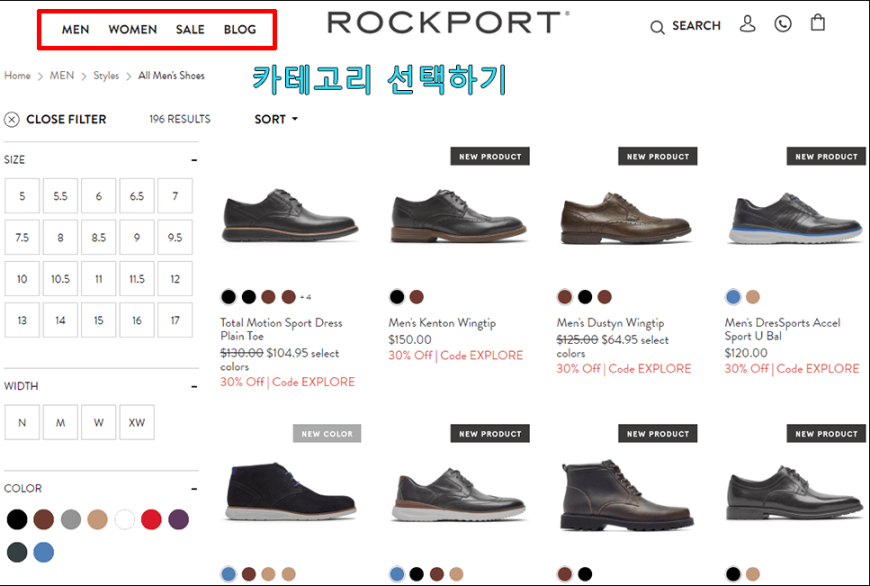Click the $120.00 price of DresSports Accel

[746, 353]
